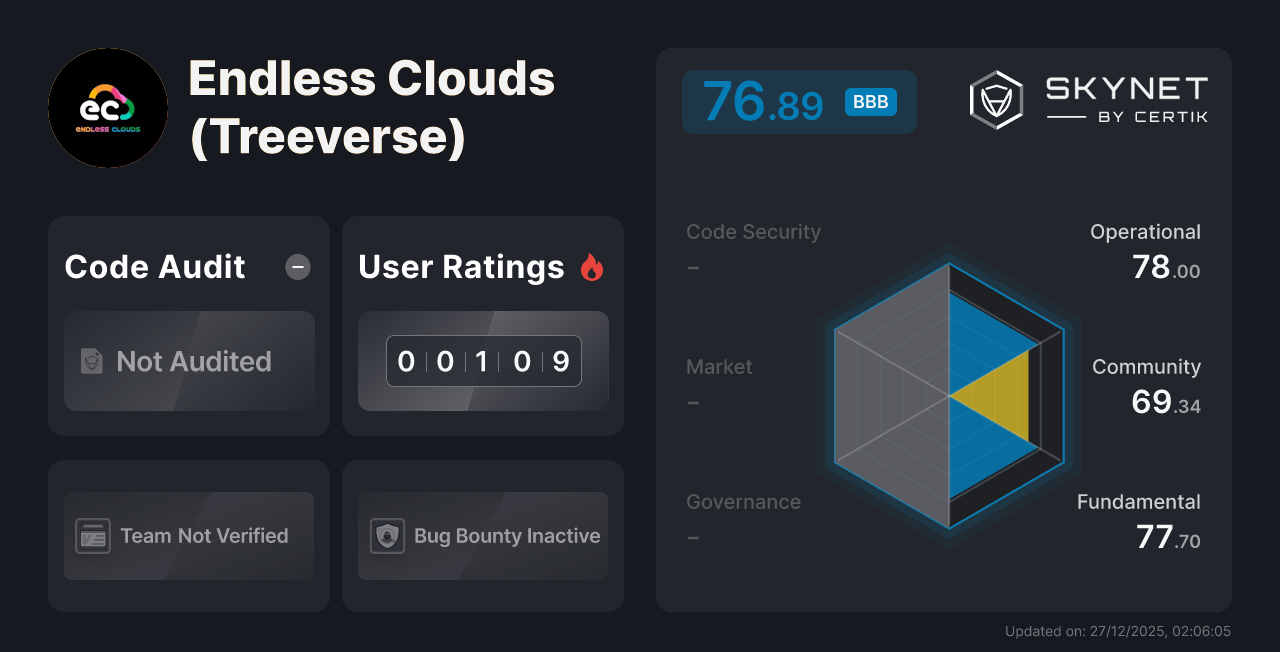Image resolution: width=1280 pixels, height=652 pixels.
Task: Toggle the Team Not Verified status
Action: pos(188,536)
